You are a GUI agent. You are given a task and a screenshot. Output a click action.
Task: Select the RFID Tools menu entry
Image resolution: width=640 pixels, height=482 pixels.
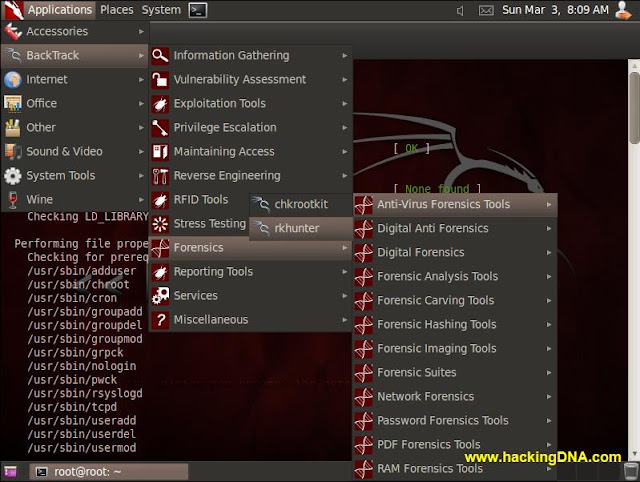199,200
